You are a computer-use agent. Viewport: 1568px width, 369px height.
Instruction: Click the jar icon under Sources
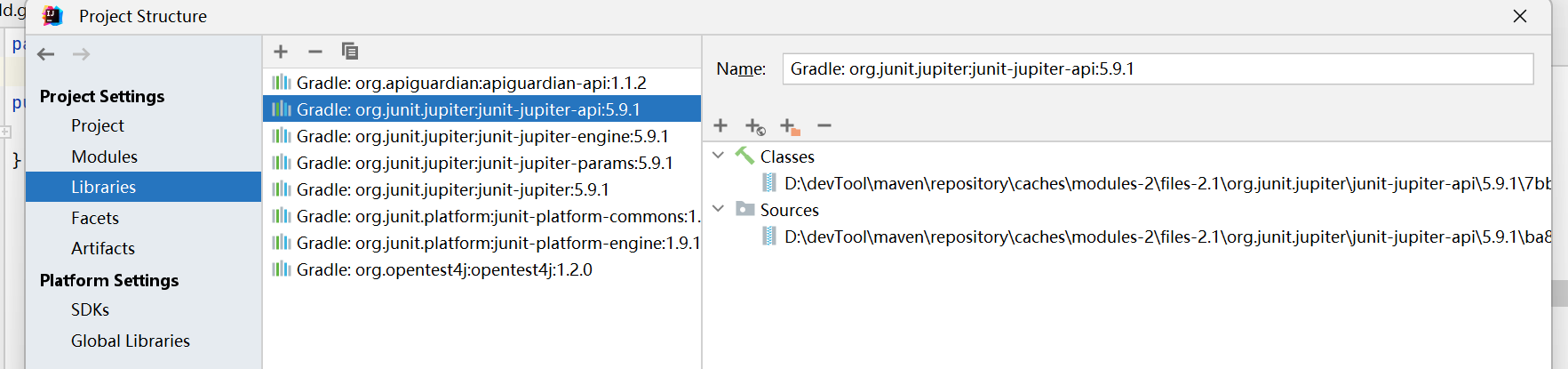(x=769, y=236)
